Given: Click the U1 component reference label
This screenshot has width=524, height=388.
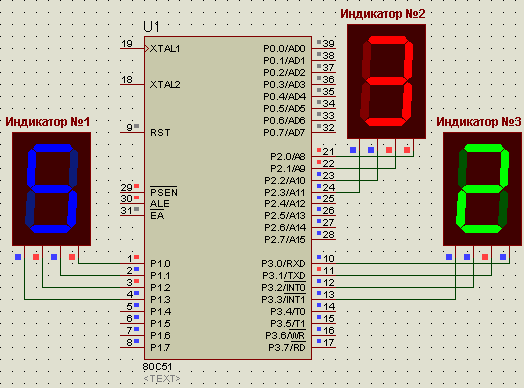Looking at the screenshot, I should click(x=151, y=27).
